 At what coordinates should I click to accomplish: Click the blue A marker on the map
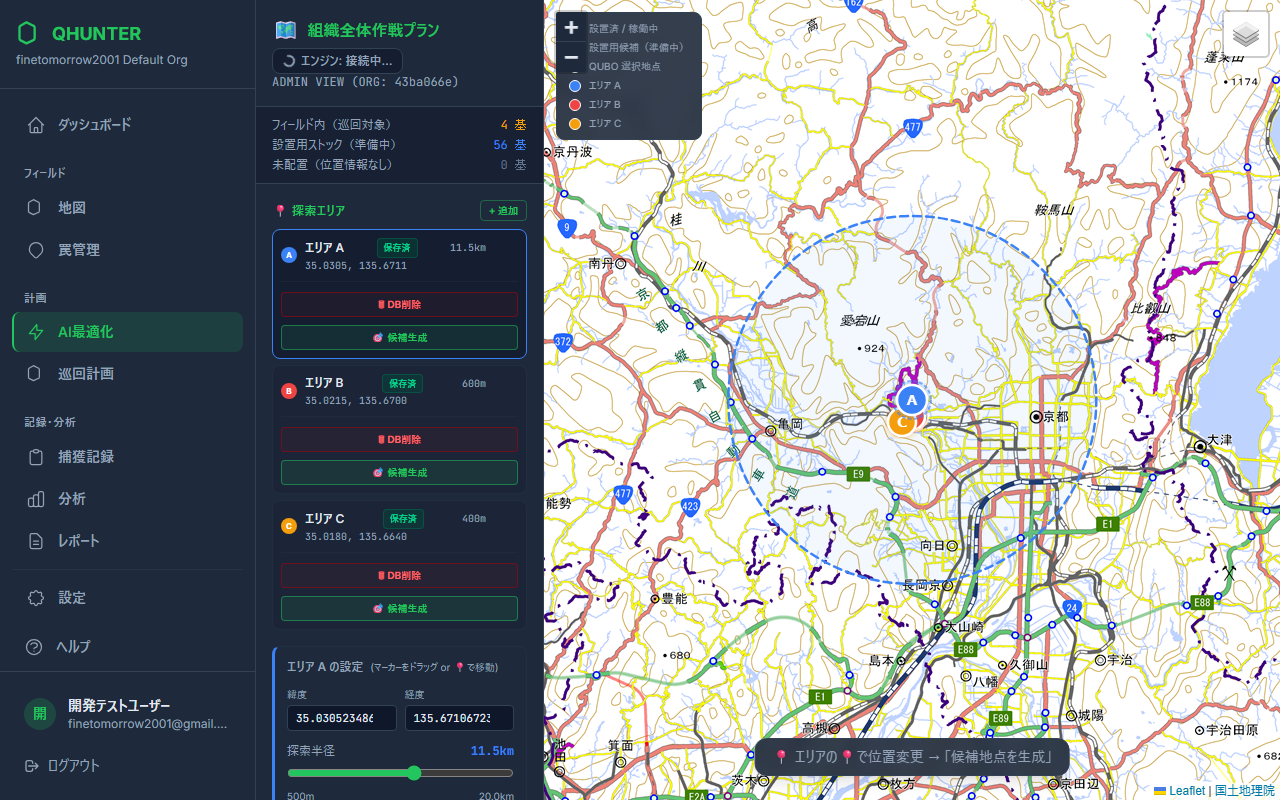point(910,400)
